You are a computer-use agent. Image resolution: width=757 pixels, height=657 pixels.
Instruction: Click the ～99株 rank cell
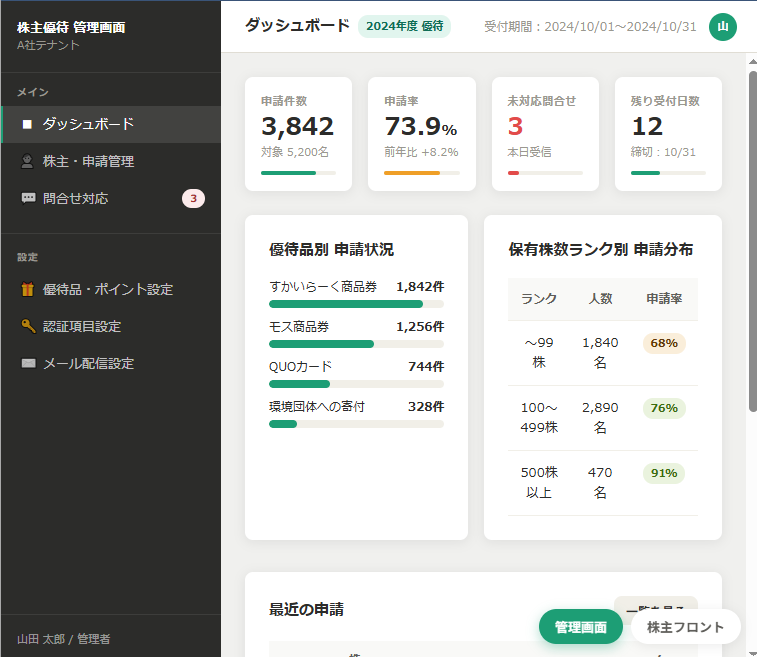(x=539, y=353)
